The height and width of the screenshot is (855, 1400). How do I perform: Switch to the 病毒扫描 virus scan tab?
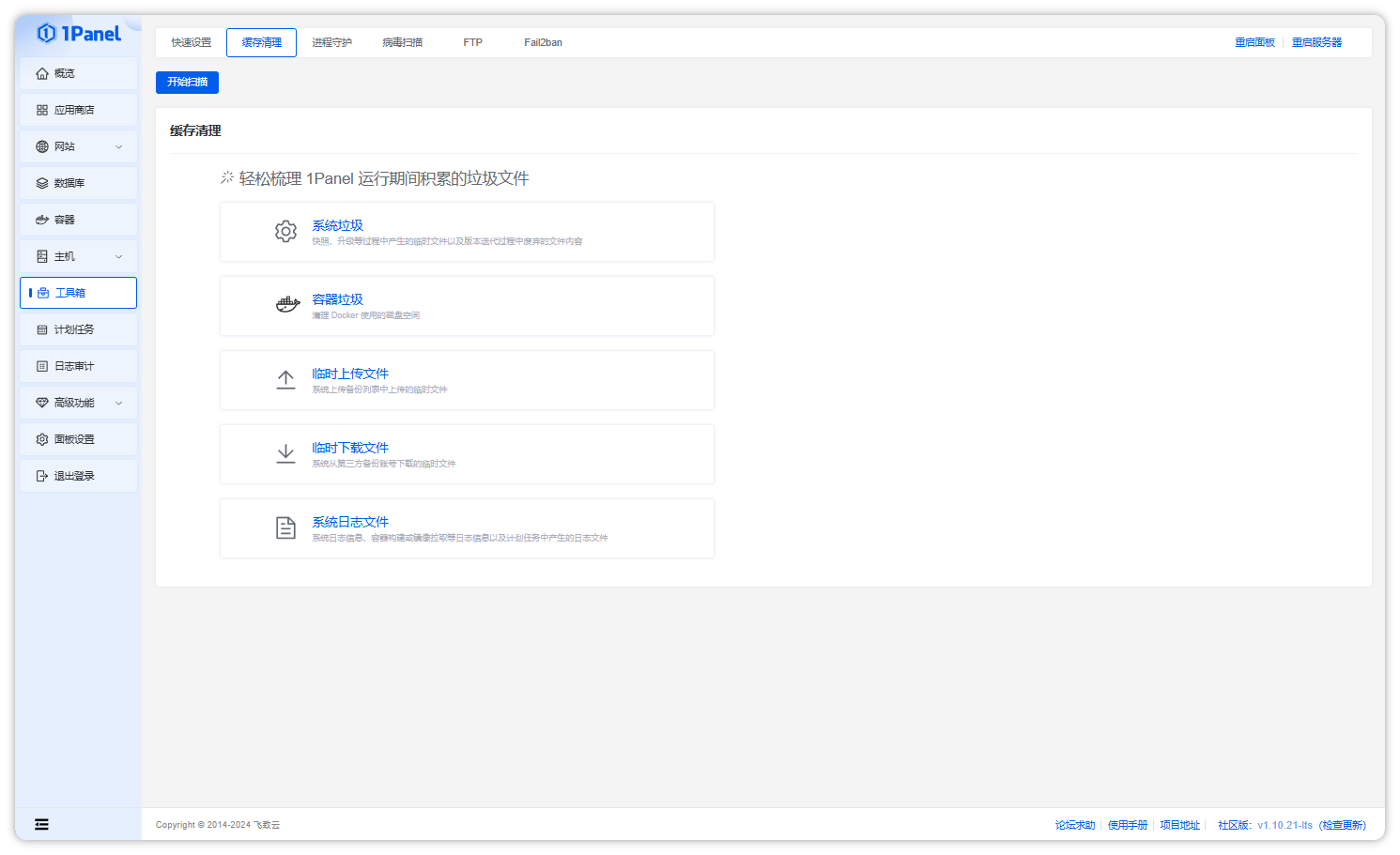pyautogui.click(x=403, y=41)
